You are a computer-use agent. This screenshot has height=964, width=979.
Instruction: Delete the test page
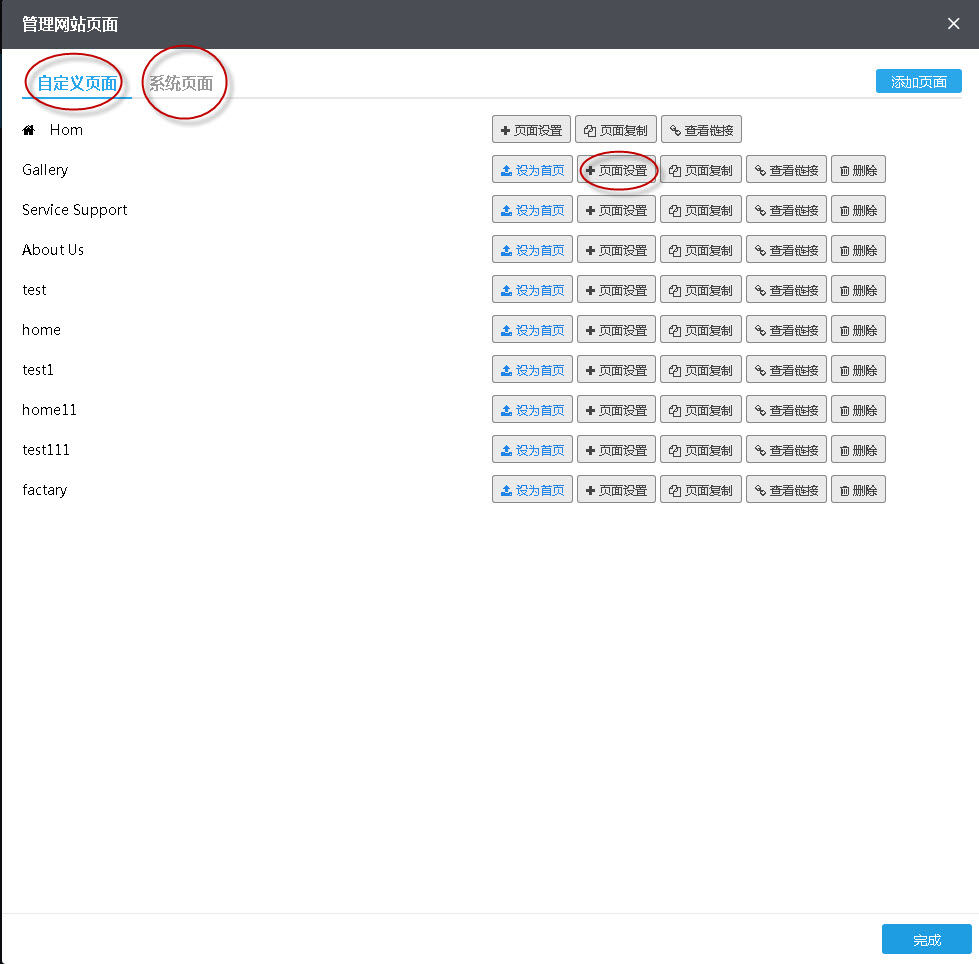[858, 290]
